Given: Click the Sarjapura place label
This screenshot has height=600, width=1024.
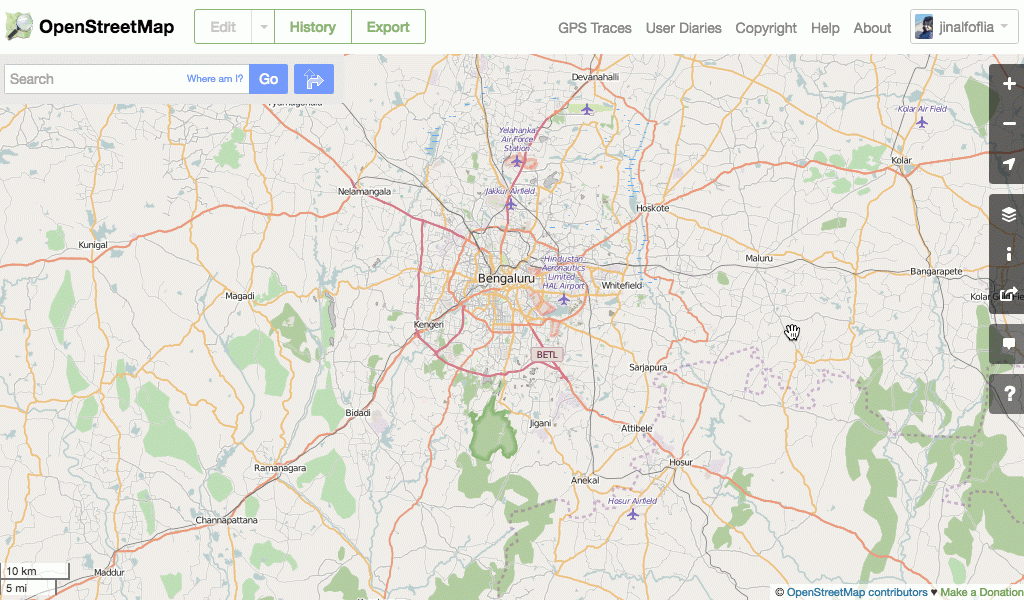Looking at the screenshot, I should pos(648,368).
